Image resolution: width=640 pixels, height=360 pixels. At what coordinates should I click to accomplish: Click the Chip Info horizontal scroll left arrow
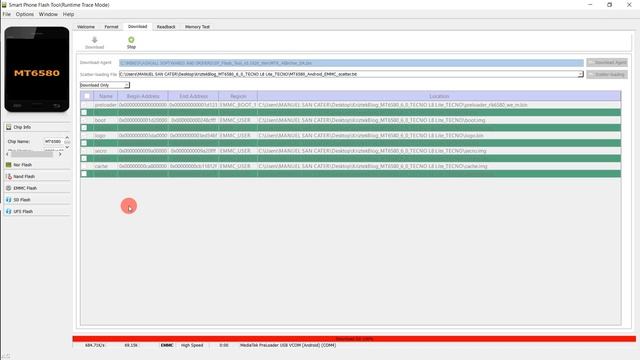click(x=7, y=154)
